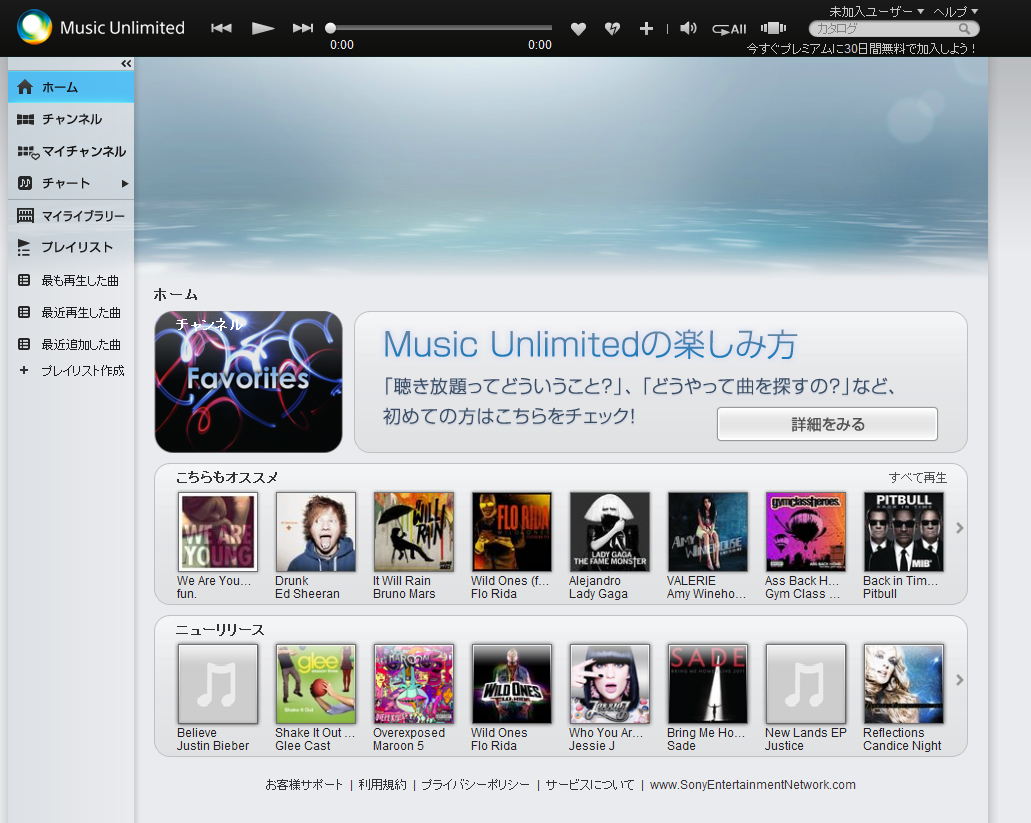The image size is (1031, 823).
Task: Expand the チャート submenu arrow
Action: point(125,183)
